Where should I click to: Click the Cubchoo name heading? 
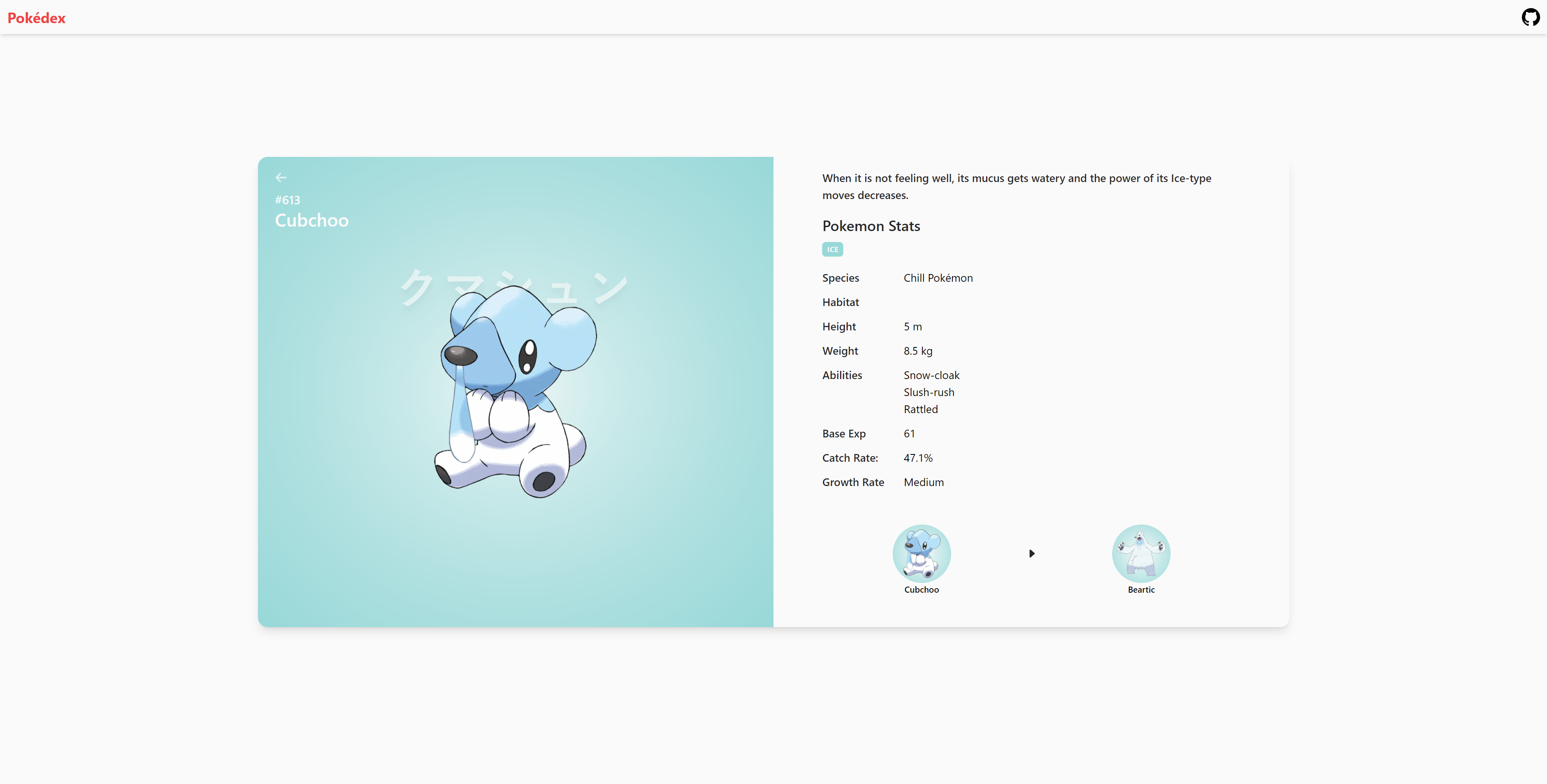[311, 220]
